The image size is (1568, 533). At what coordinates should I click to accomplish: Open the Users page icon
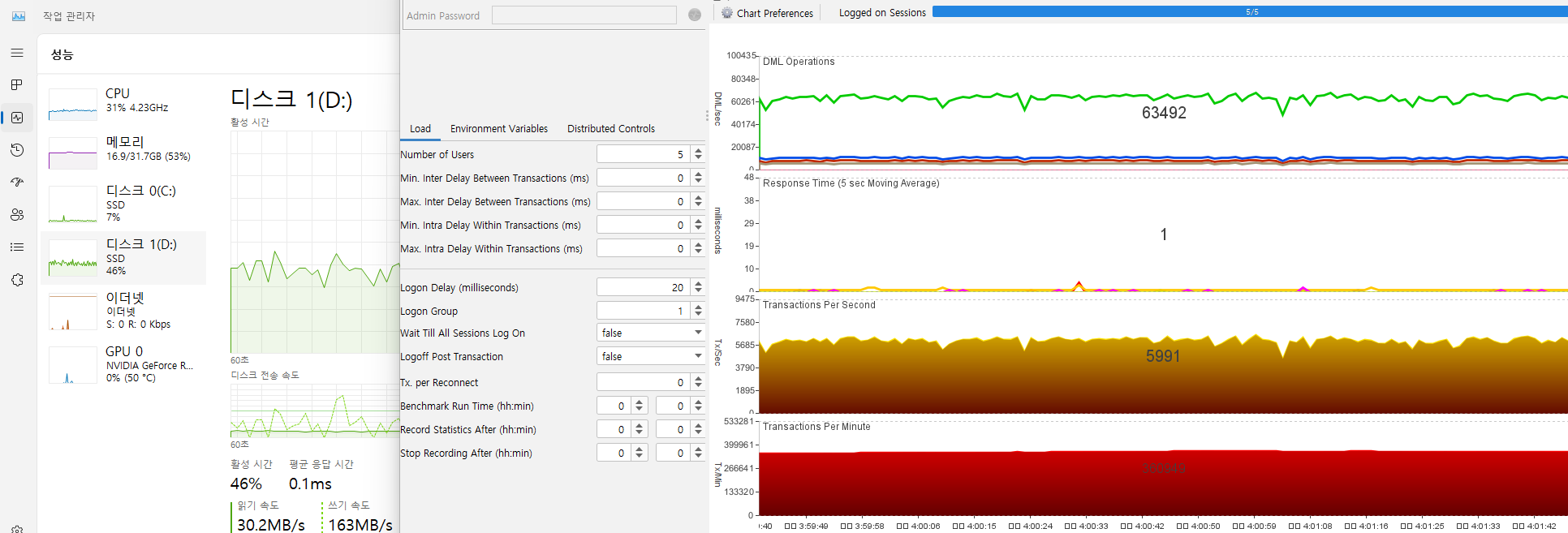click(17, 215)
